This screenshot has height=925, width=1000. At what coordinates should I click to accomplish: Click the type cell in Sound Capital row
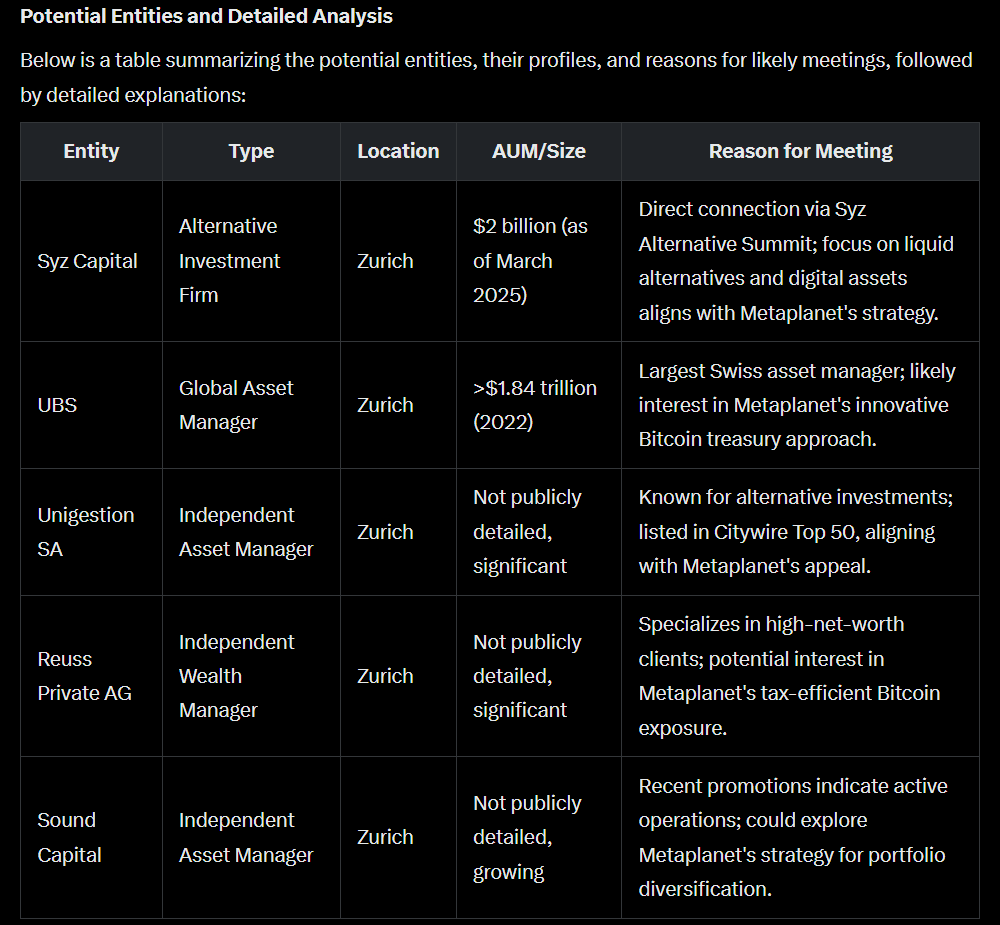point(251,838)
